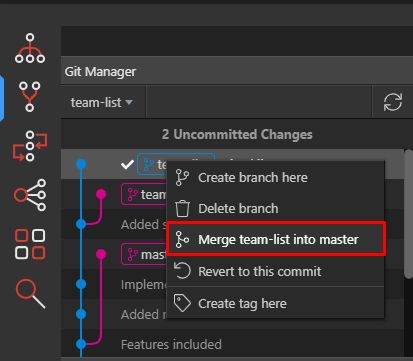The height and width of the screenshot is (361, 413).
Task: Select the Features included commit
Action: point(171,344)
